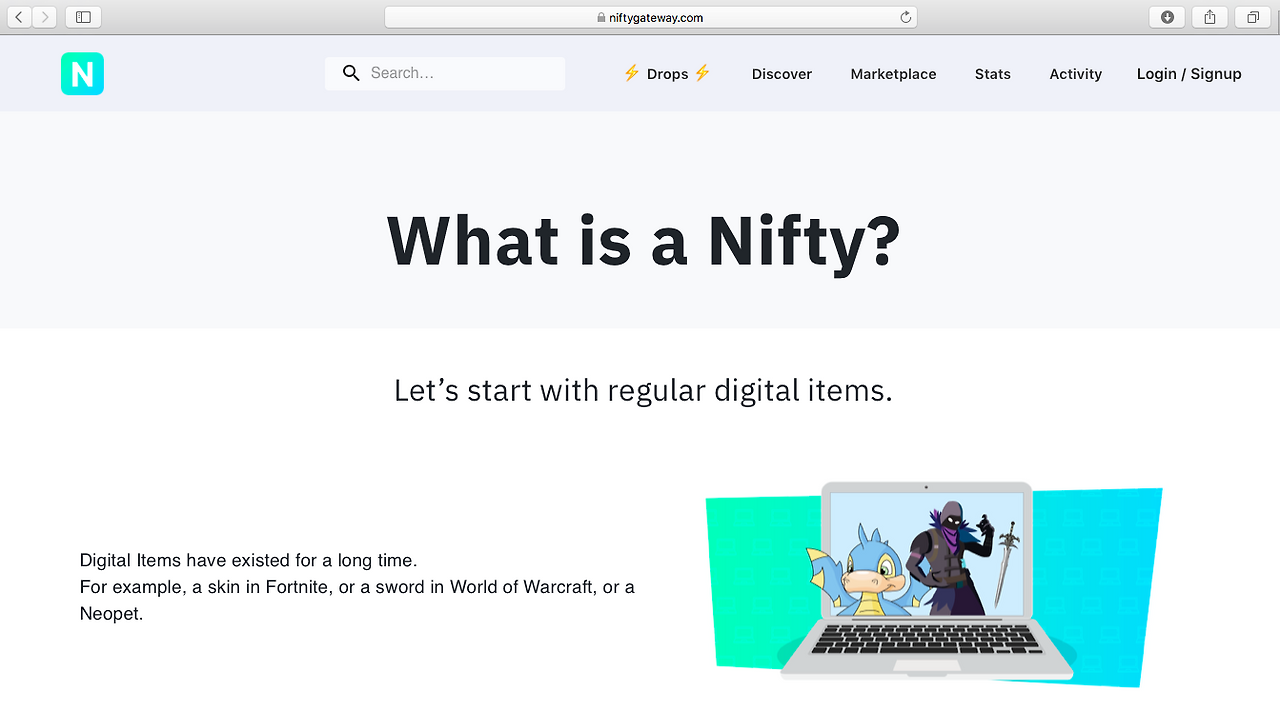The height and width of the screenshot is (711, 1280).
Task: Focus the Search input field
Action: pyautogui.click(x=445, y=73)
